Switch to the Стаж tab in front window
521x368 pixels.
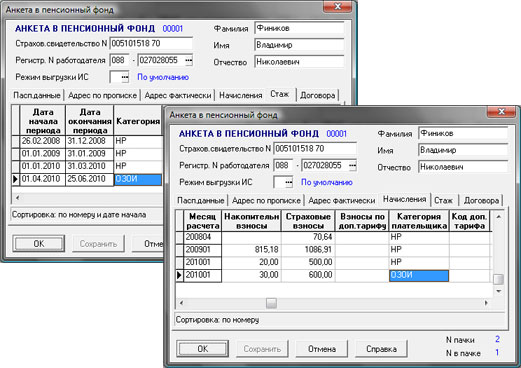tap(443, 200)
